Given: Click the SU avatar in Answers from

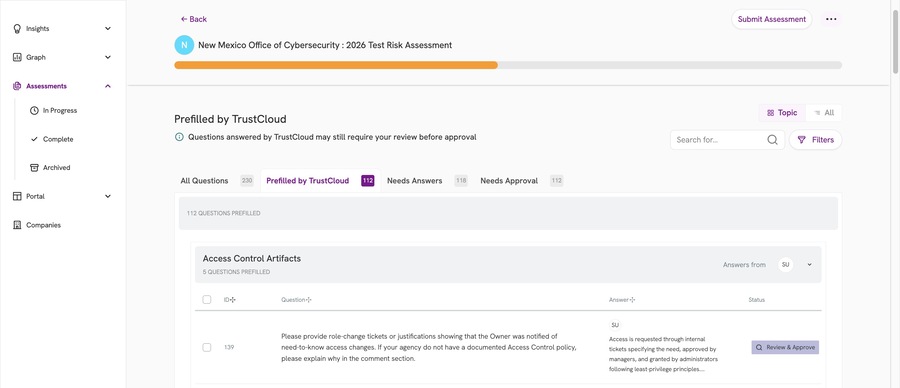Looking at the screenshot, I should 786,265.
